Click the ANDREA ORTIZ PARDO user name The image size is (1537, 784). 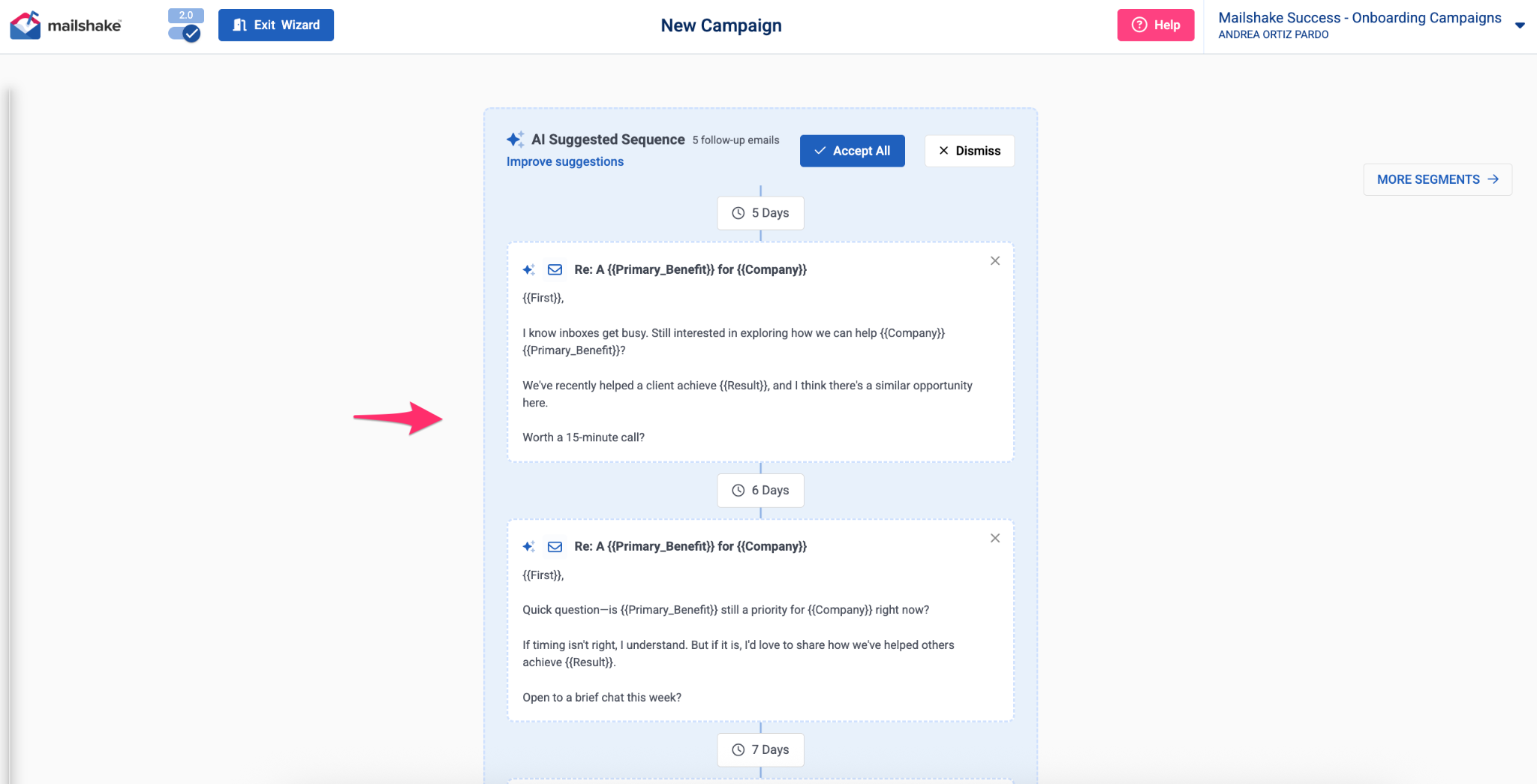[x=1274, y=35]
